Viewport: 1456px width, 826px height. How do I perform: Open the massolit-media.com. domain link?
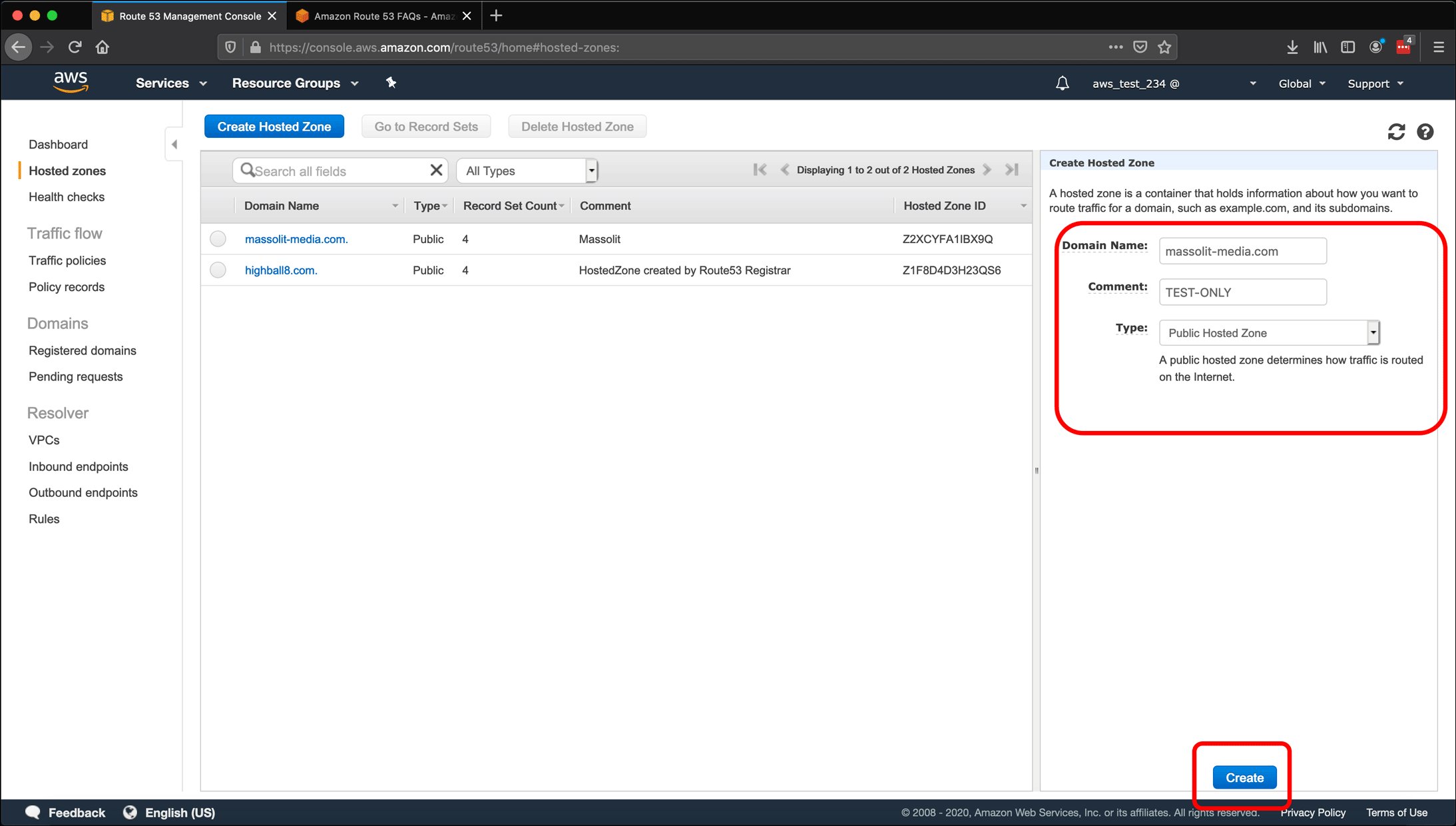tap(296, 239)
